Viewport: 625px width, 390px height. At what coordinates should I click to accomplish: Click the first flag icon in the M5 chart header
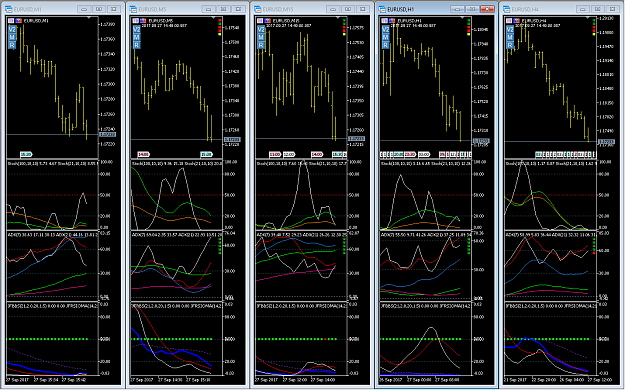click(x=136, y=20)
